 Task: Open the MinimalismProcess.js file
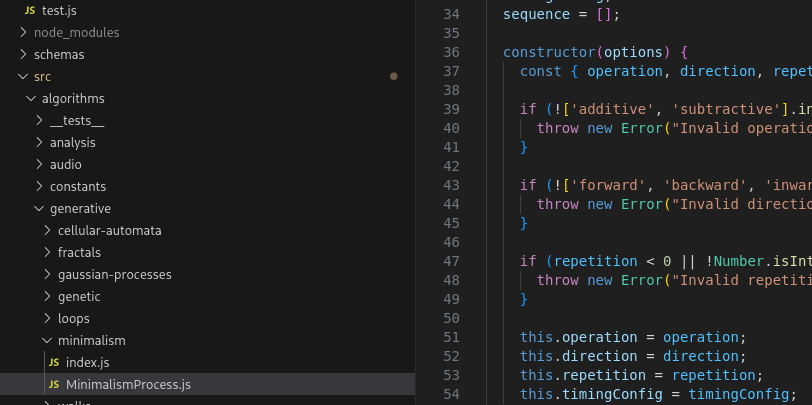128,384
